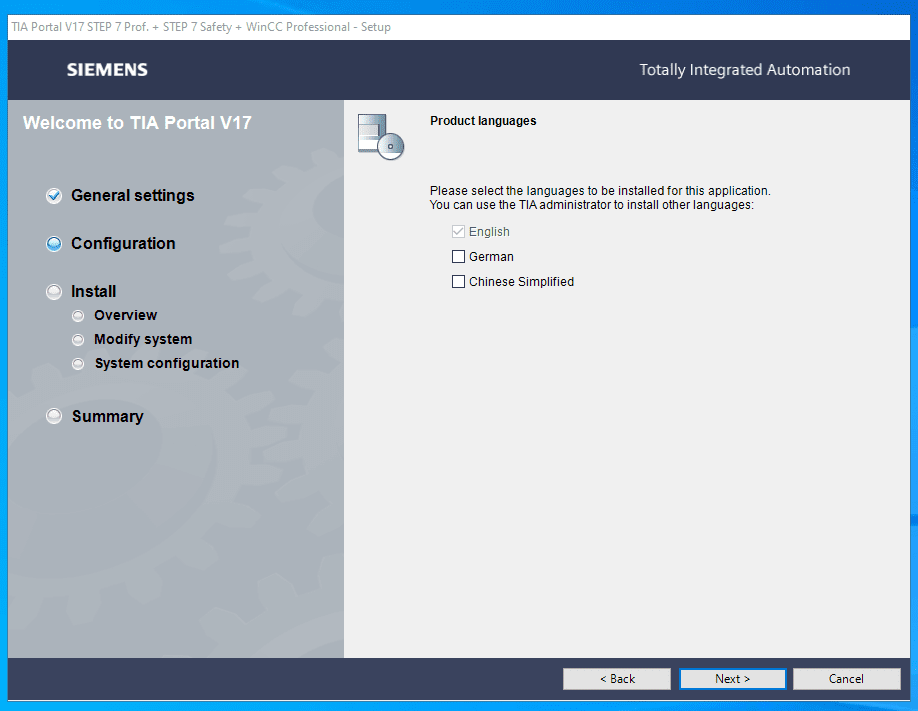Screen dimensions: 918x711
Task: Click the setup window title bar text
Action: pyautogui.click(x=201, y=27)
